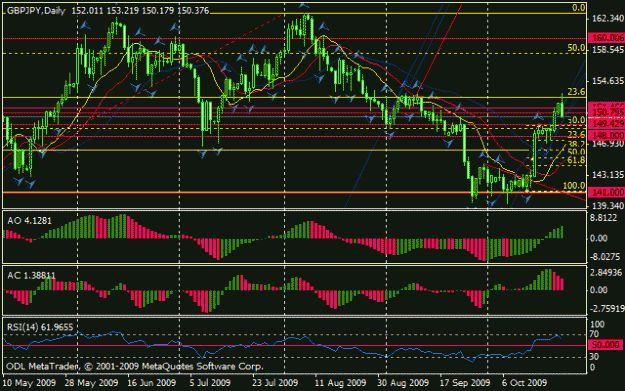
Task: Click the 11 Aug 2009 date label
Action: 340,383
